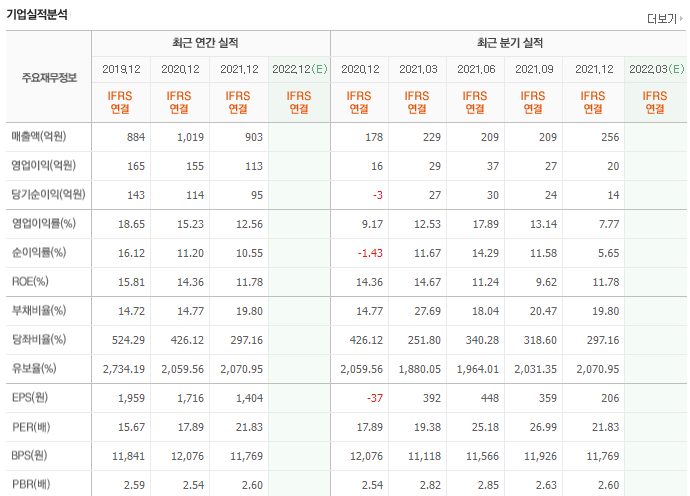This screenshot has height=496, width=690.
Task: Click the 영업이익(억원) row label
Action: pyautogui.click(x=44, y=165)
